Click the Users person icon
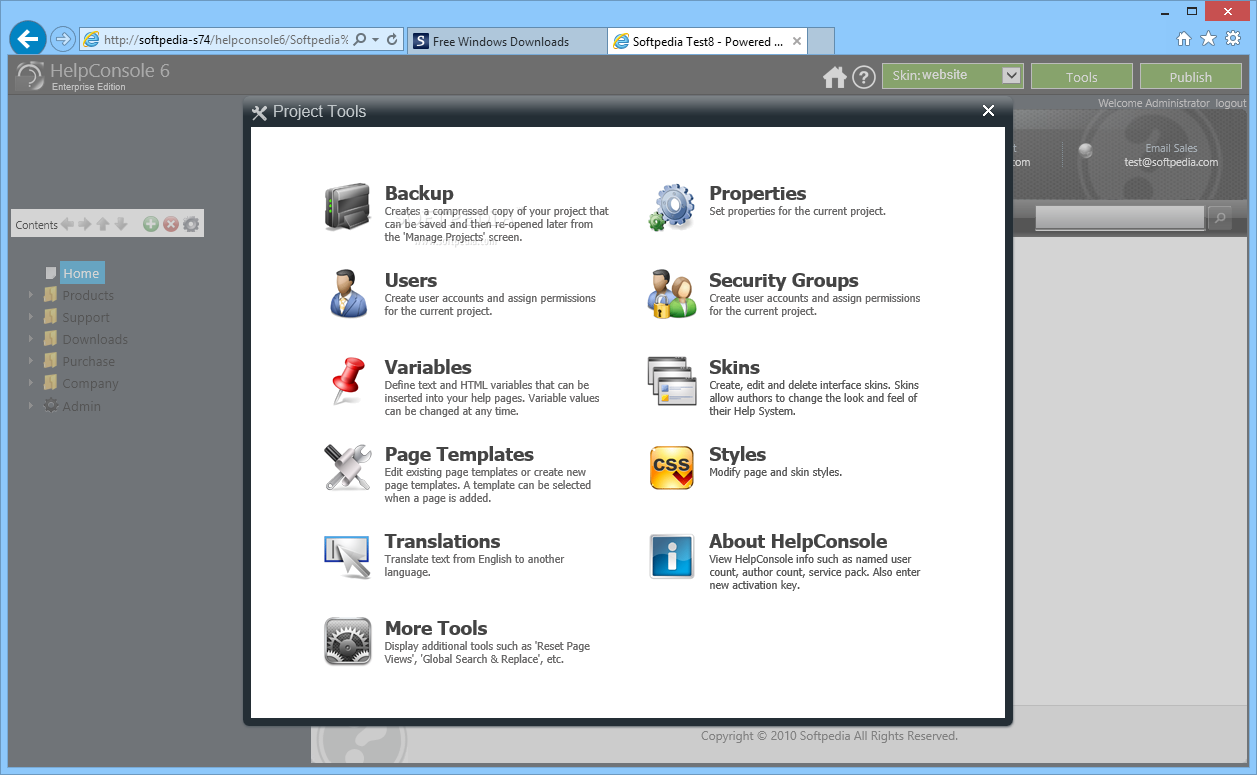Screen dimensions: 1257x775 348,294
